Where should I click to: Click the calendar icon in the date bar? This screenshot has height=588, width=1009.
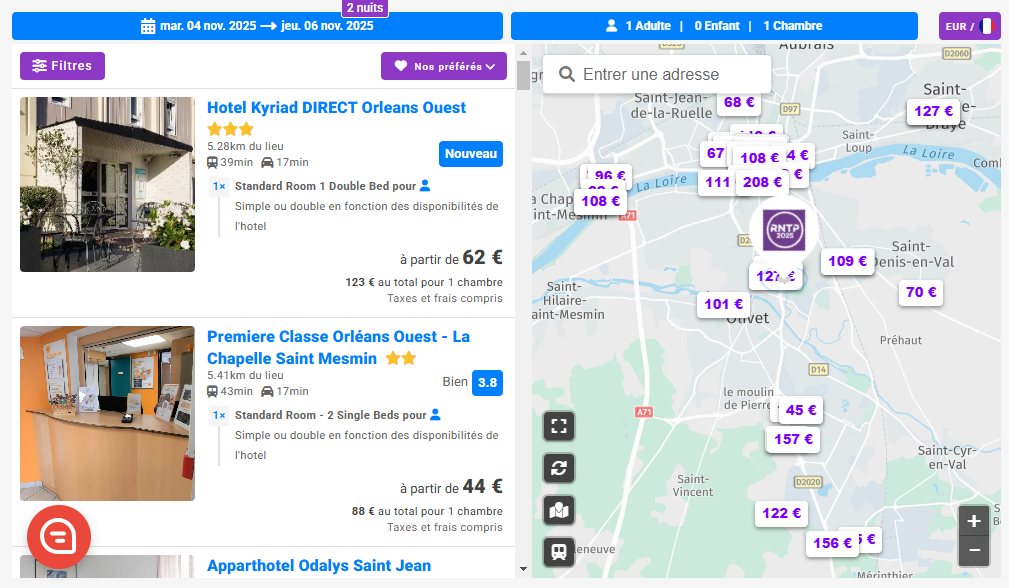tap(148, 26)
